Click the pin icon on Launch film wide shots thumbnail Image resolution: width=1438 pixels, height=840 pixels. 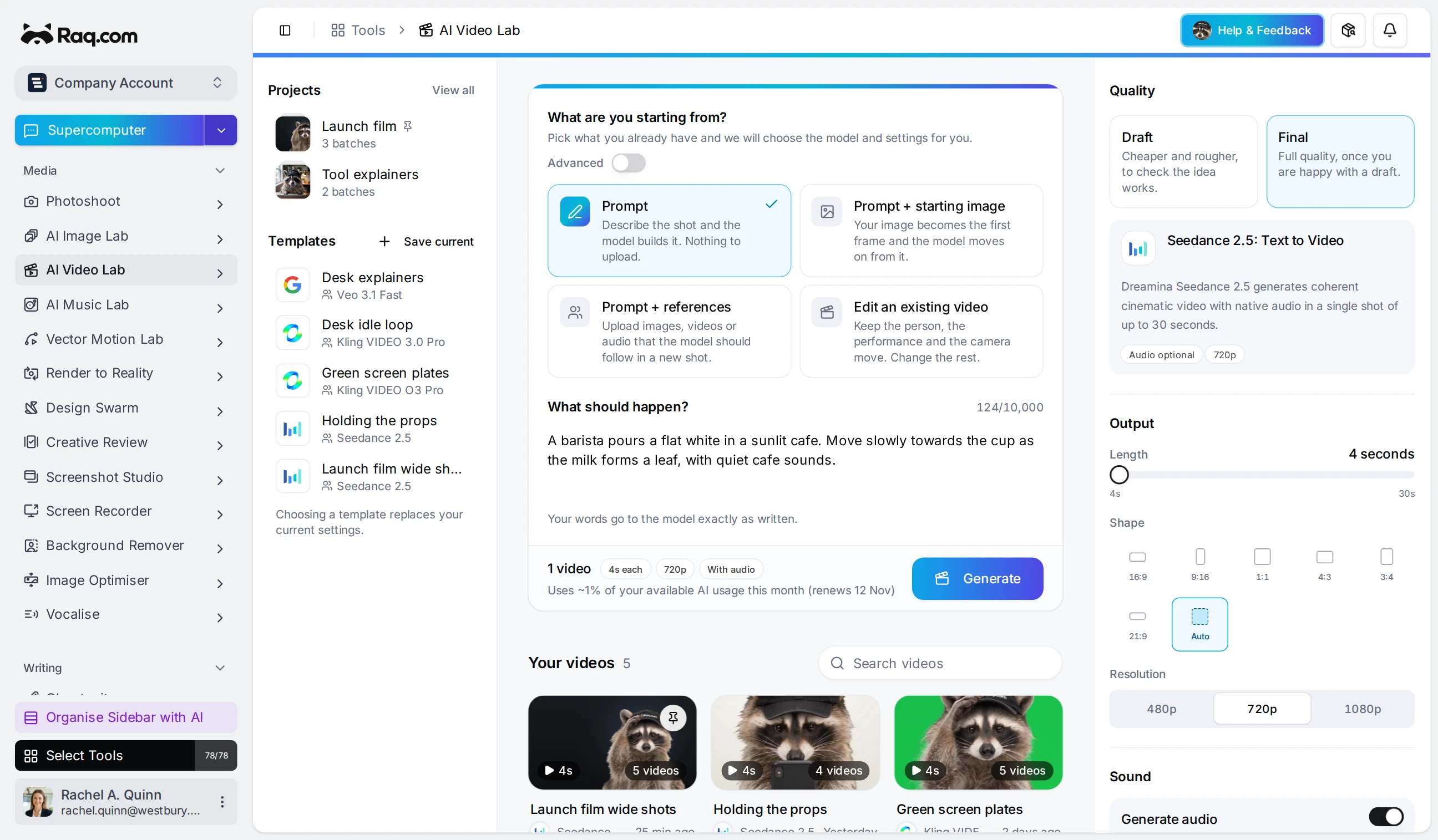[x=673, y=717]
